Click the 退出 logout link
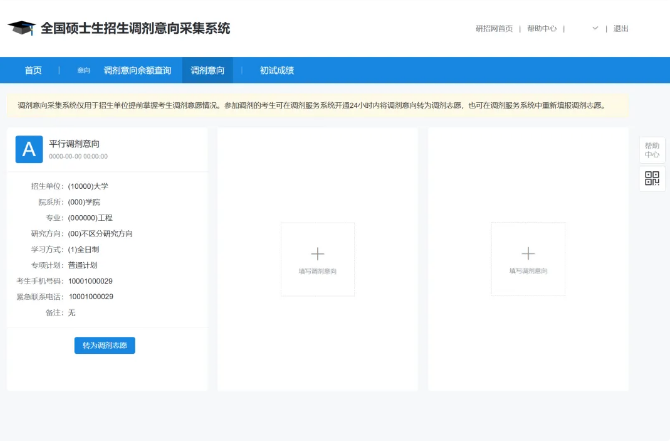 pyautogui.click(x=621, y=28)
